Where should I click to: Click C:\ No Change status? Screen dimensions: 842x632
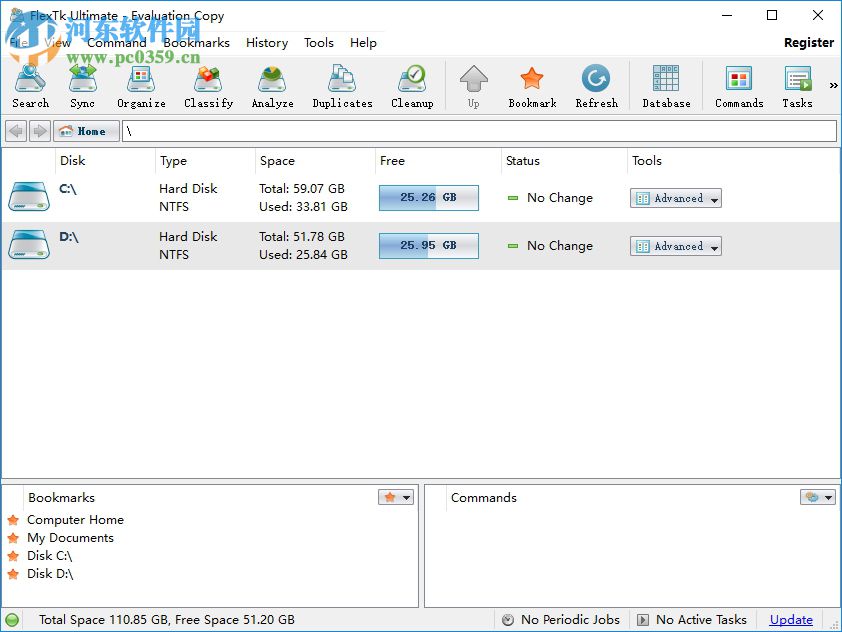[x=550, y=198]
